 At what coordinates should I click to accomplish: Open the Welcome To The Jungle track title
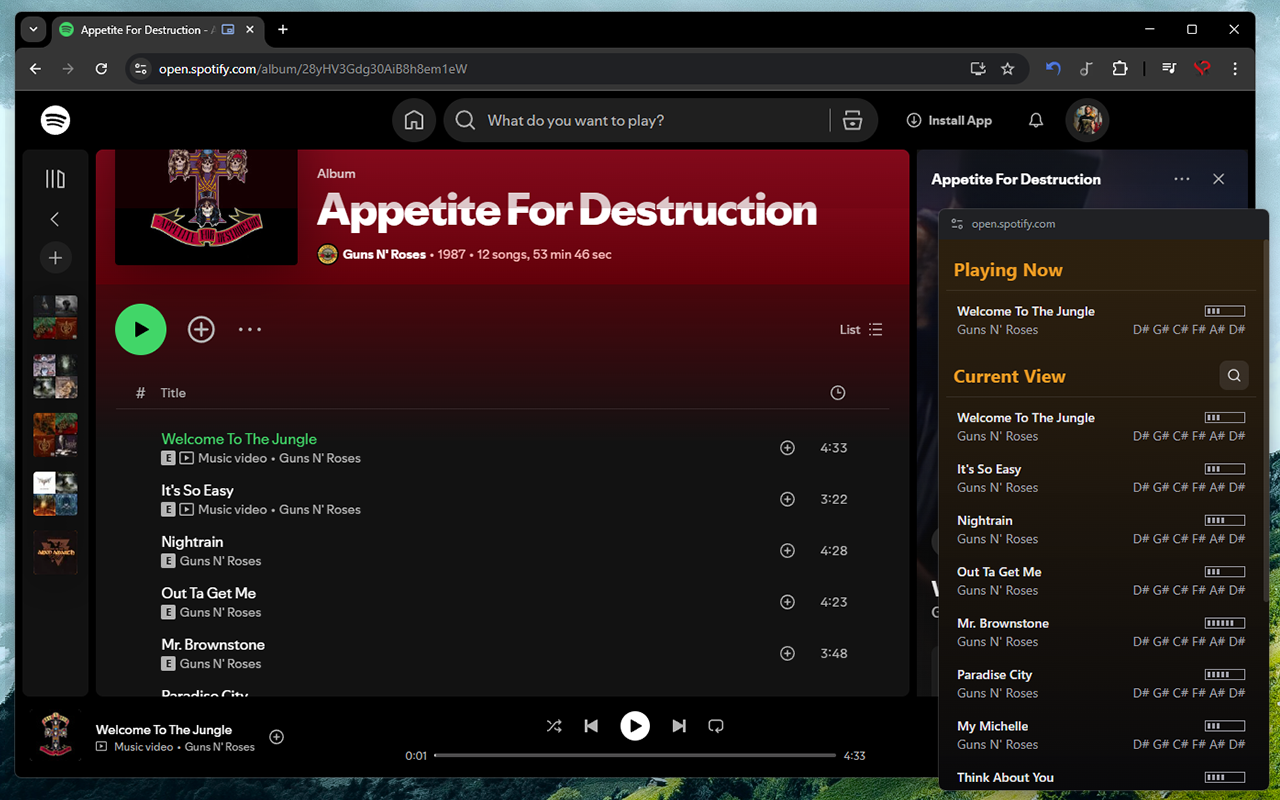(x=239, y=439)
